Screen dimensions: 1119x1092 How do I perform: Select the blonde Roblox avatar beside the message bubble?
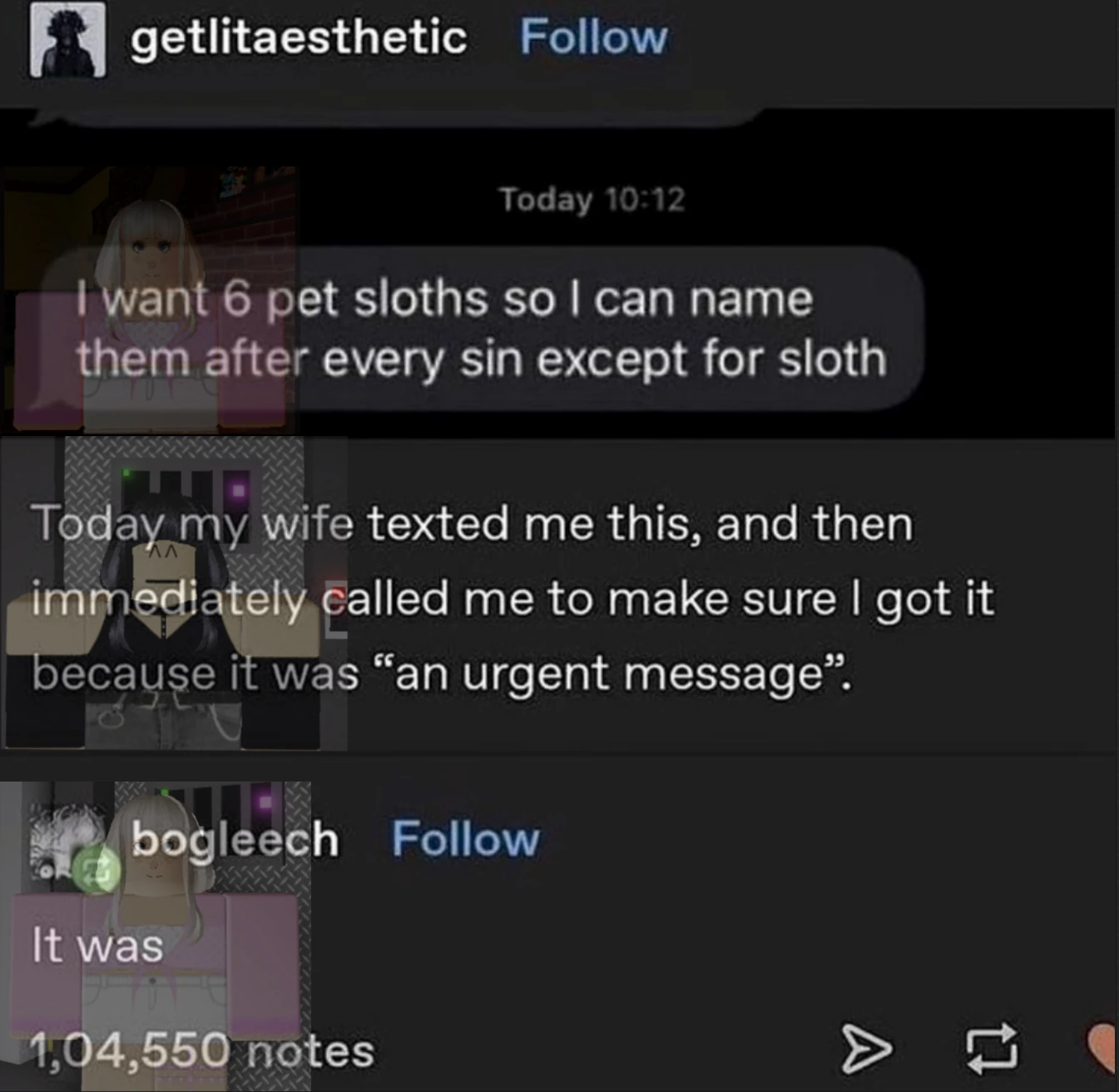150,300
